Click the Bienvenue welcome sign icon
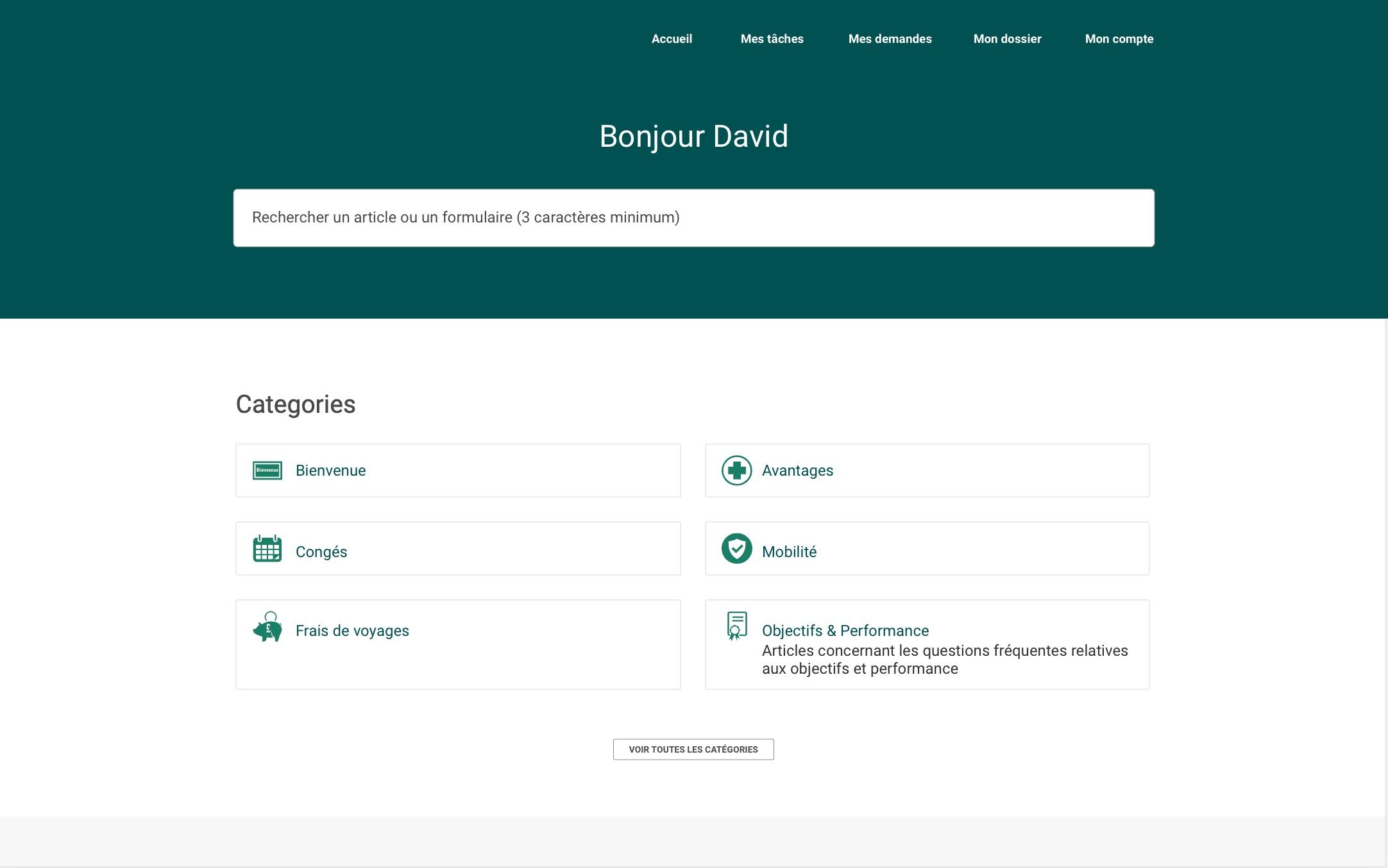The image size is (1388, 868). tap(267, 470)
